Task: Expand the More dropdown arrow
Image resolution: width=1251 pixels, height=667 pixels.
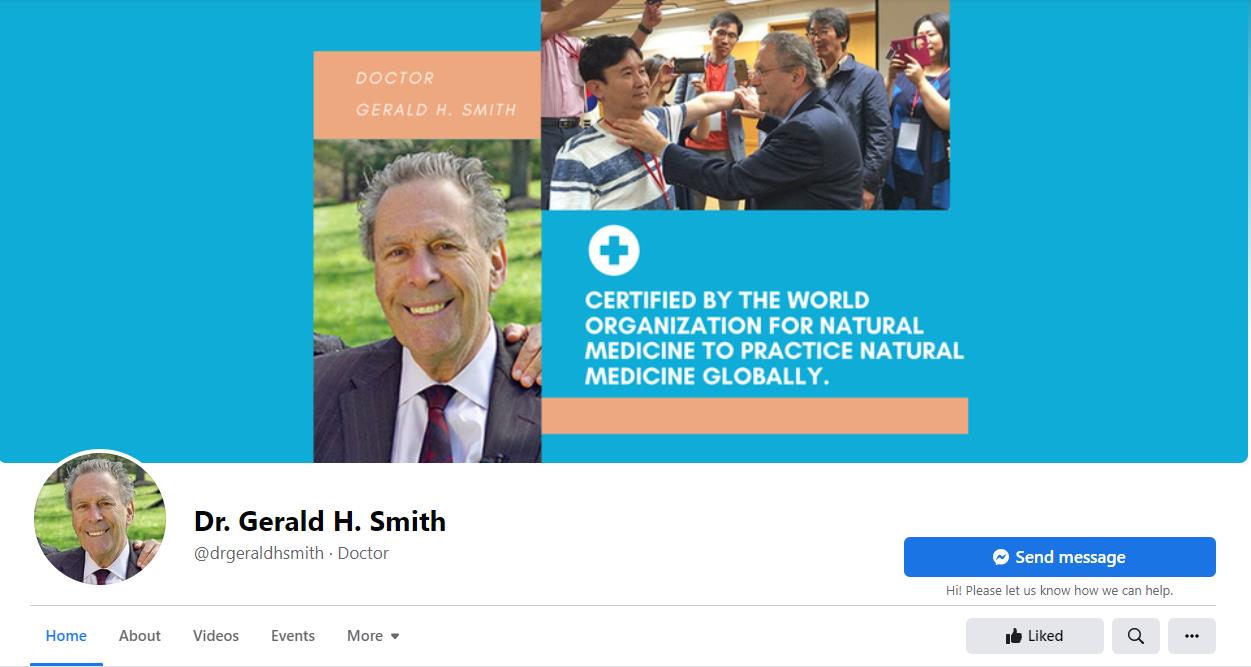Action: coord(395,636)
